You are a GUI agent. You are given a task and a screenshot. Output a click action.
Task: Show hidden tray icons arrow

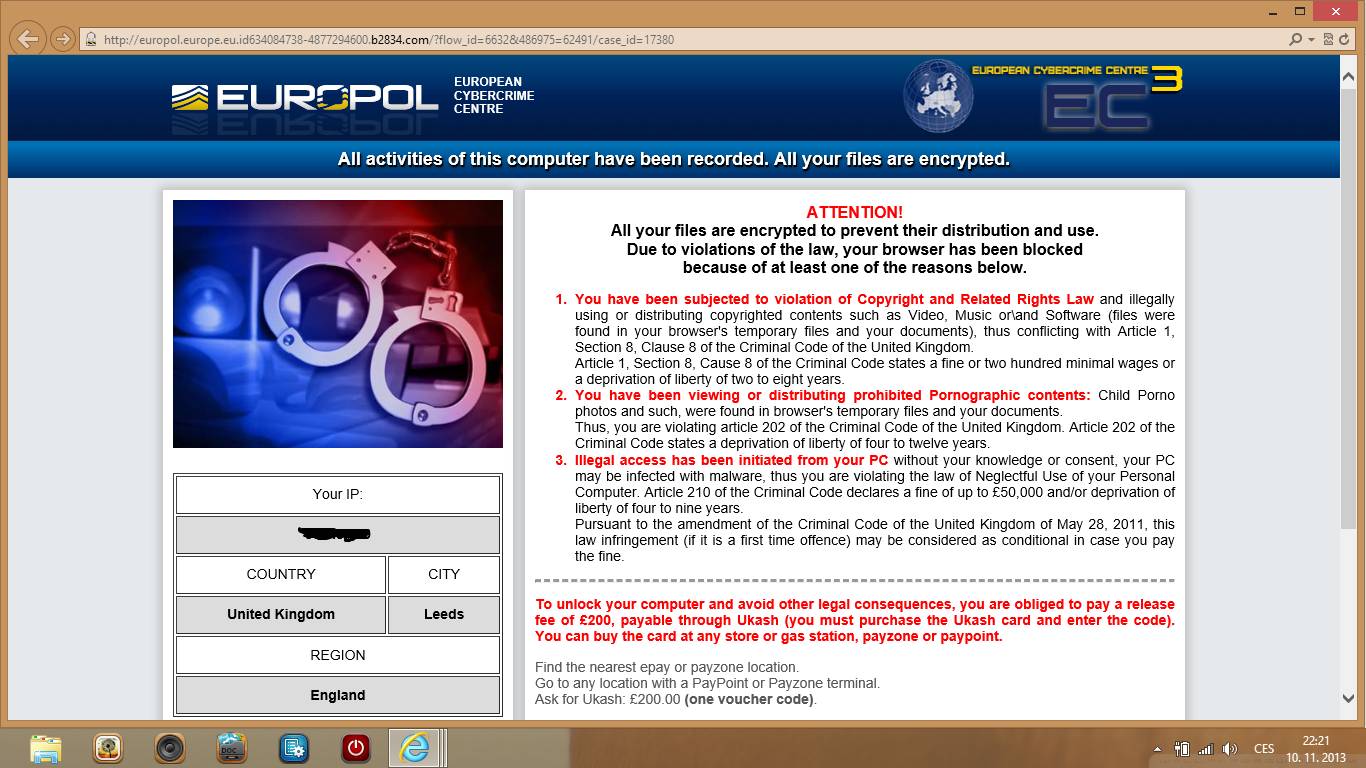point(1158,749)
